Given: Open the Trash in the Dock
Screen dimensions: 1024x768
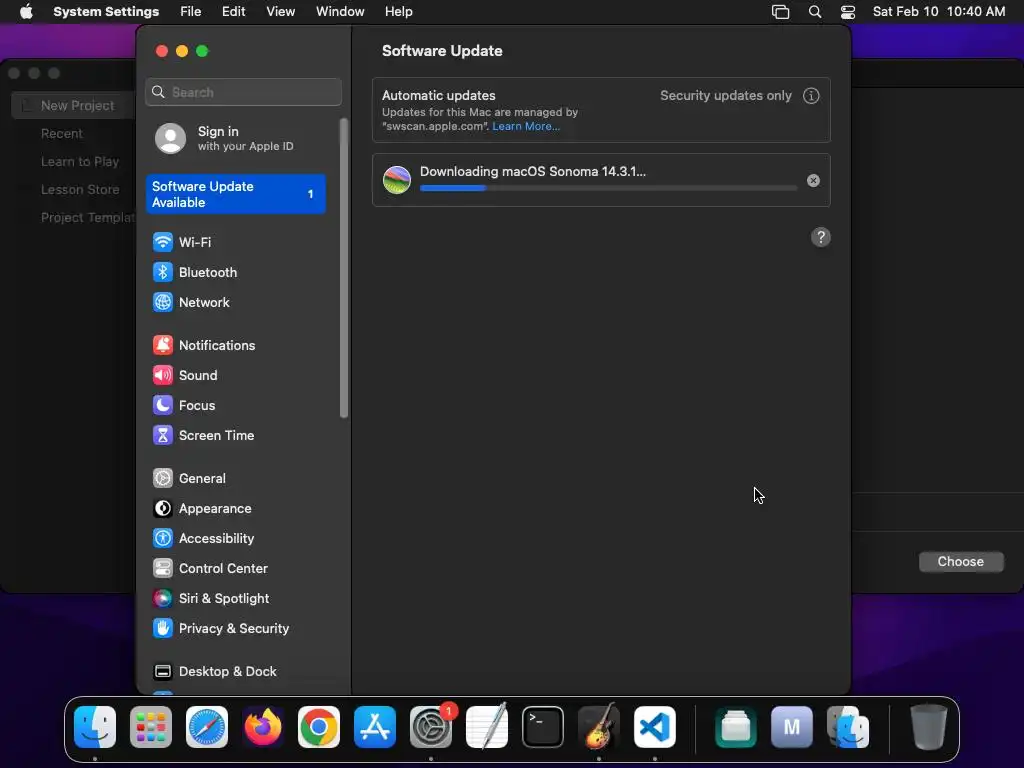Looking at the screenshot, I should click(928, 727).
